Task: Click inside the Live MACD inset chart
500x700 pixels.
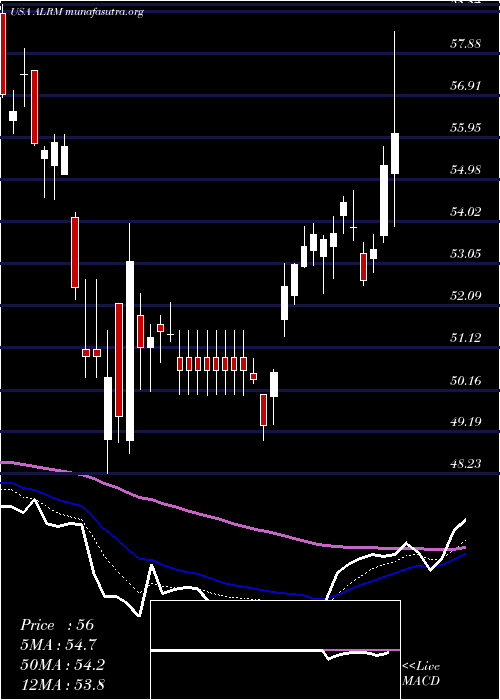Action: click(275, 650)
